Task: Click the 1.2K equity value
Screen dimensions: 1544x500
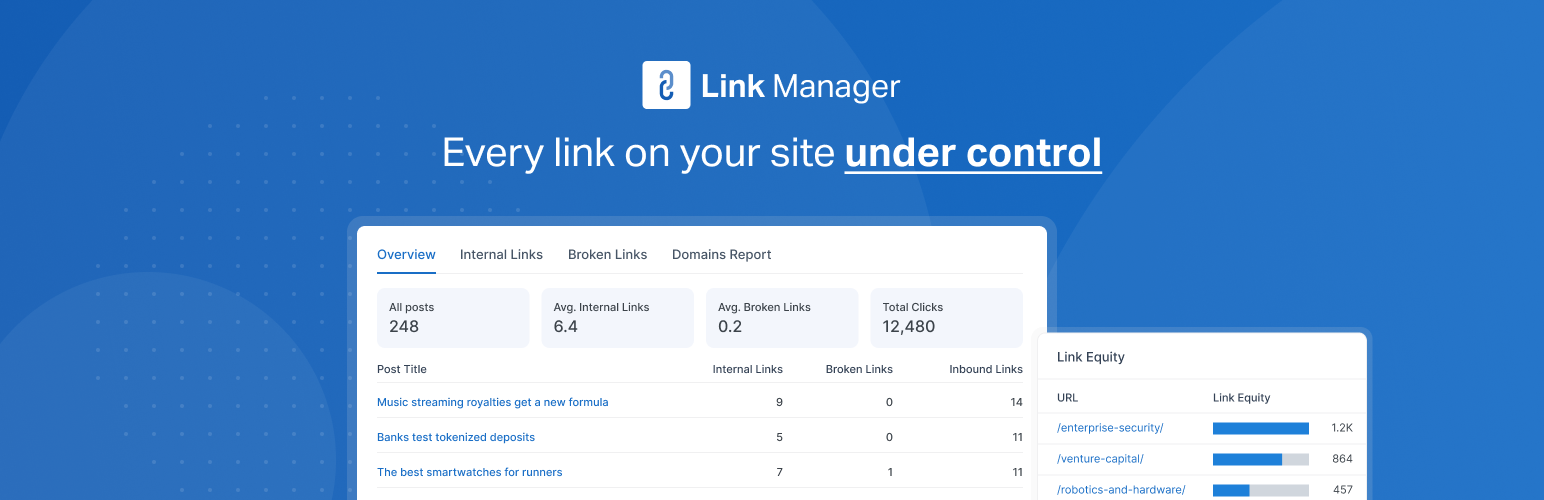Action: point(1342,428)
